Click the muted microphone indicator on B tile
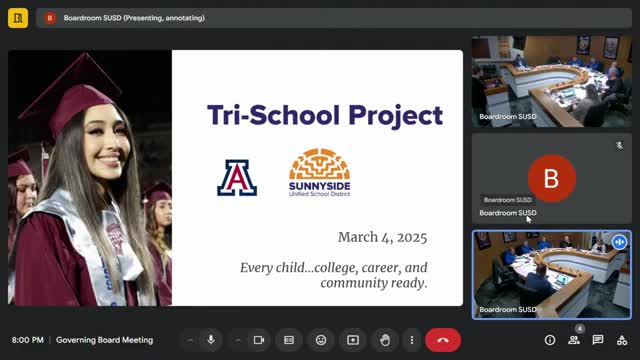Viewport: 640px width, 360px height. [619, 145]
